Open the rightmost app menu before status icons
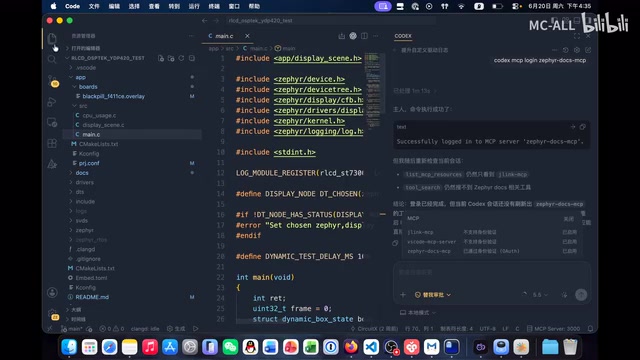The height and width of the screenshot is (360, 640). (254, 6)
